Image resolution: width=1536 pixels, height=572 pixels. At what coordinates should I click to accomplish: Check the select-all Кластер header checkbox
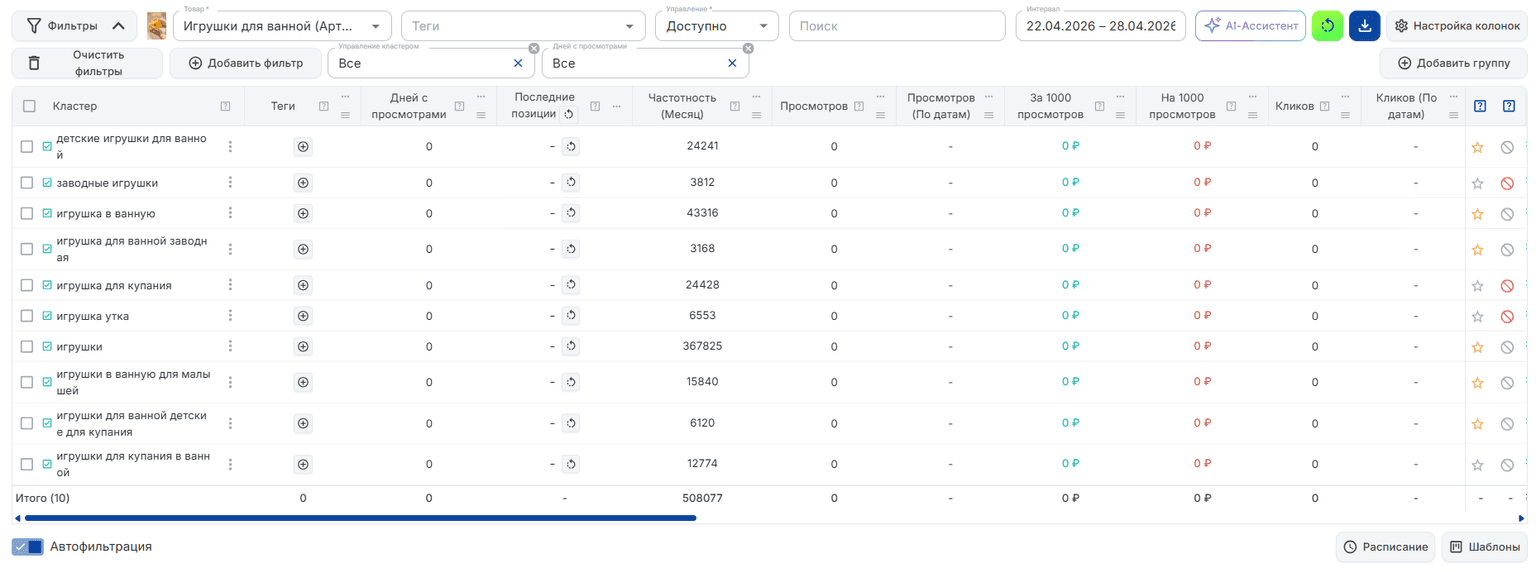29,106
